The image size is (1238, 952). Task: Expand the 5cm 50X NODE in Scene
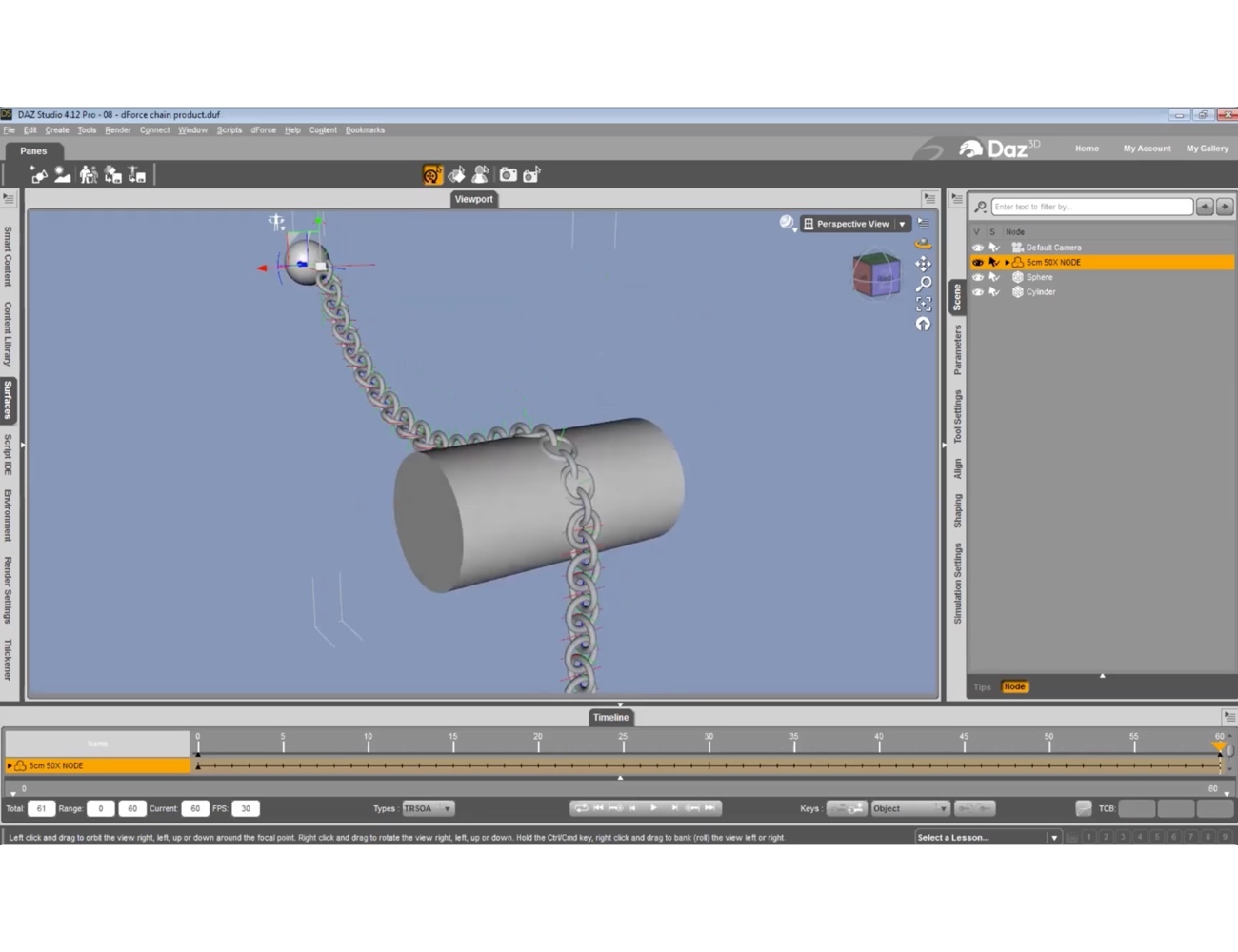coord(1007,262)
